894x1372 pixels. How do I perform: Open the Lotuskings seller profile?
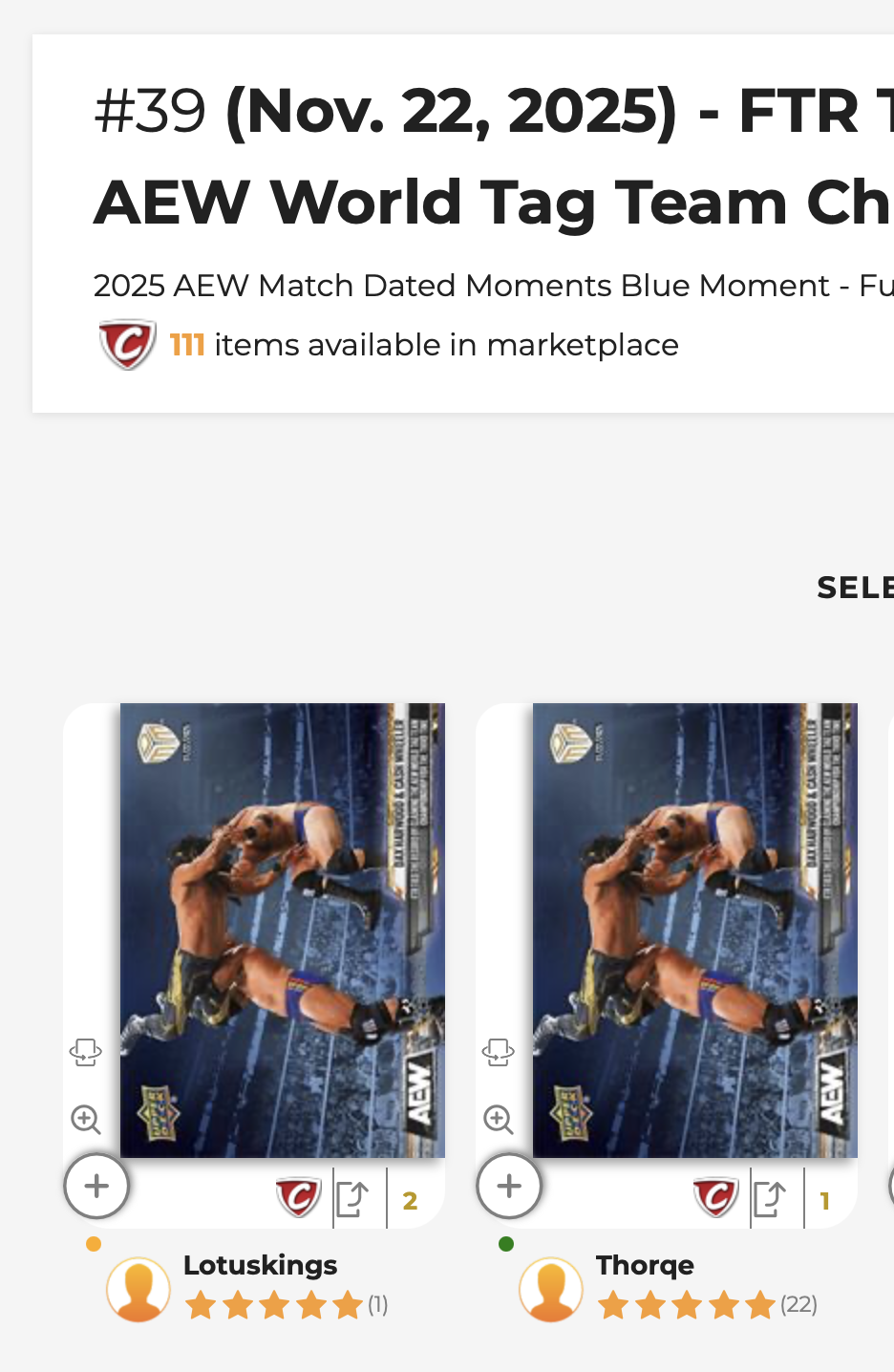pyautogui.click(x=260, y=1265)
